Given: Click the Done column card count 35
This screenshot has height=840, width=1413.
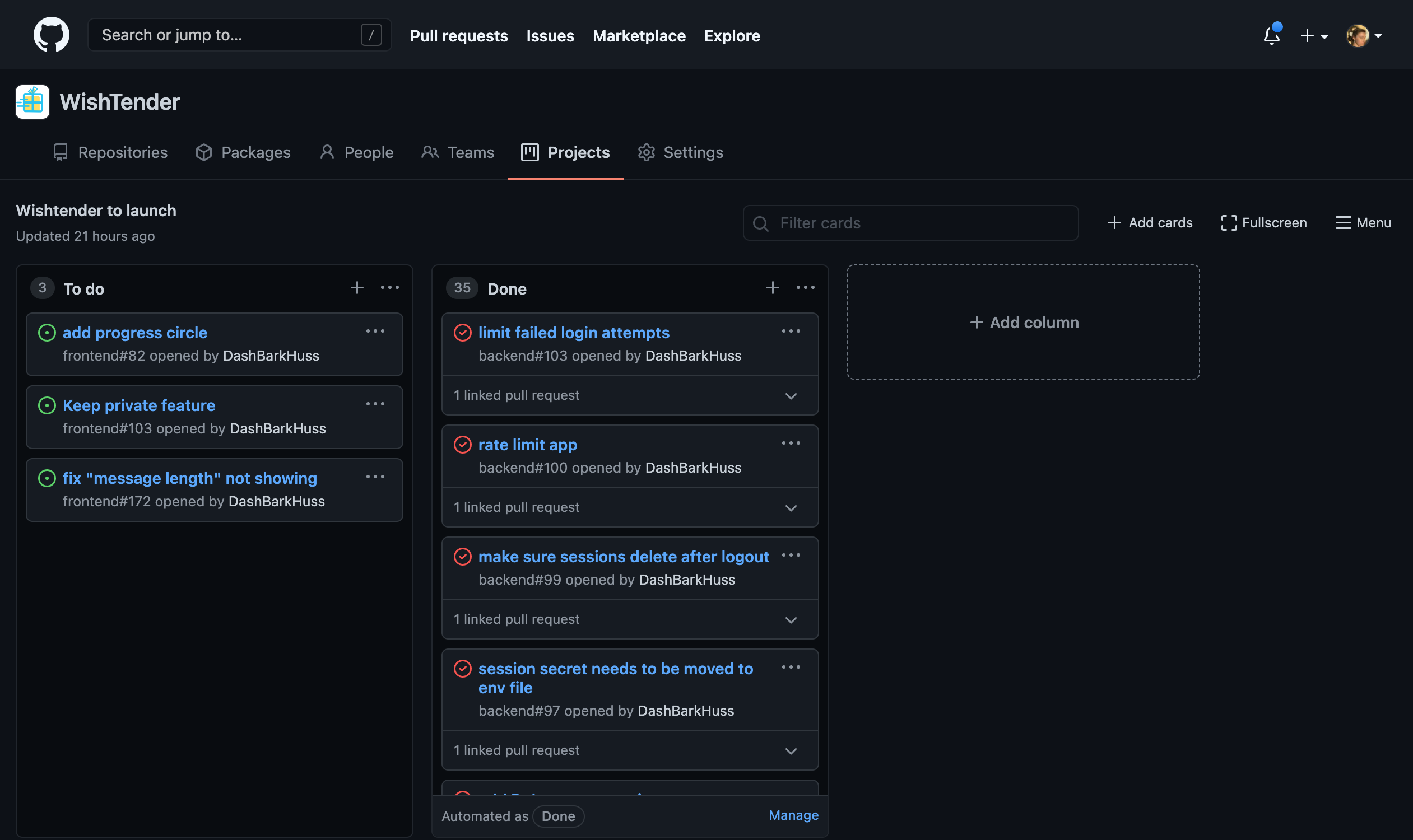Looking at the screenshot, I should [462, 287].
